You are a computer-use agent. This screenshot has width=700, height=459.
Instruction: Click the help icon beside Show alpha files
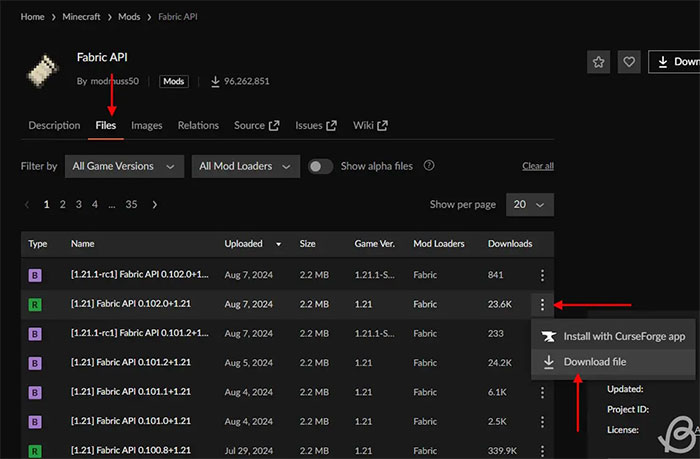coord(429,166)
